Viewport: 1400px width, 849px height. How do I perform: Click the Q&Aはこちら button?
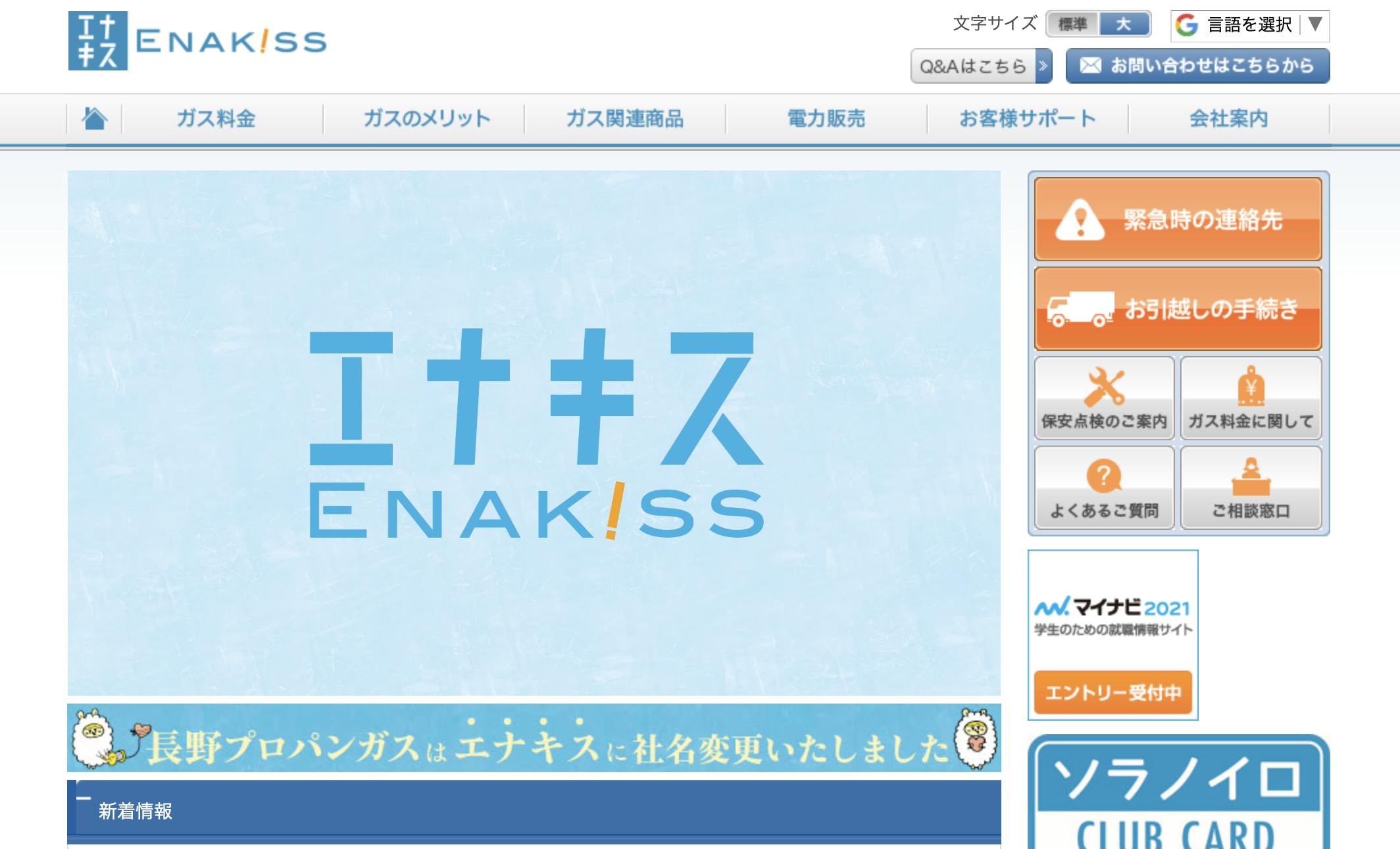(981, 66)
